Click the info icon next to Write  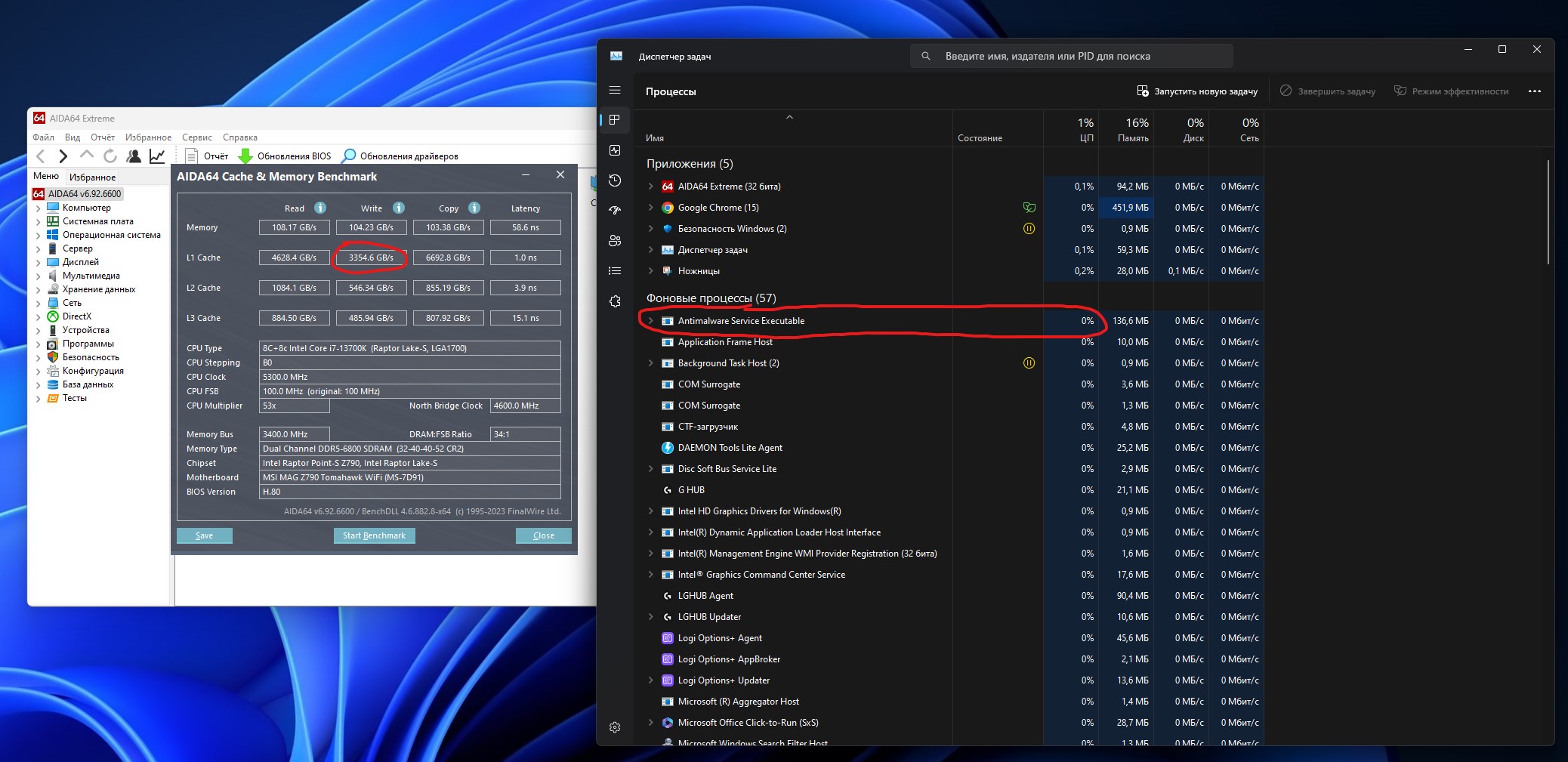pos(399,208)
